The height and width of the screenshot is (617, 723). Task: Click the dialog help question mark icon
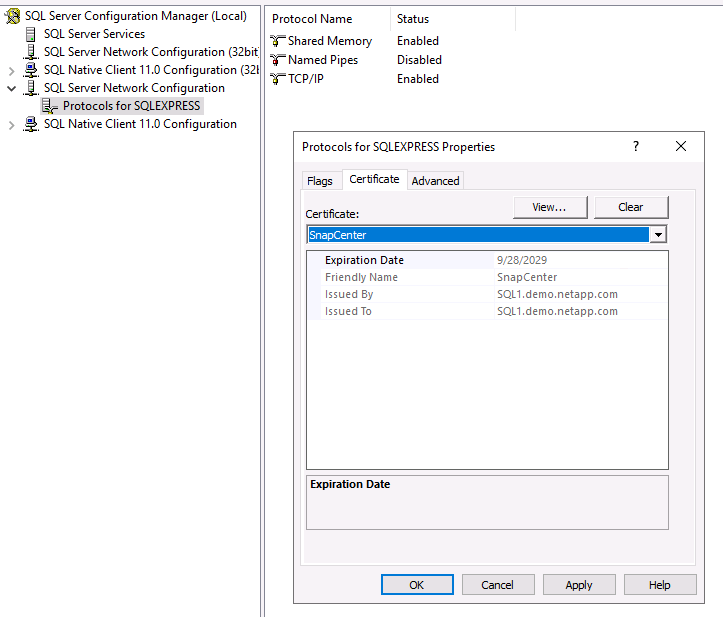point(635,146)
